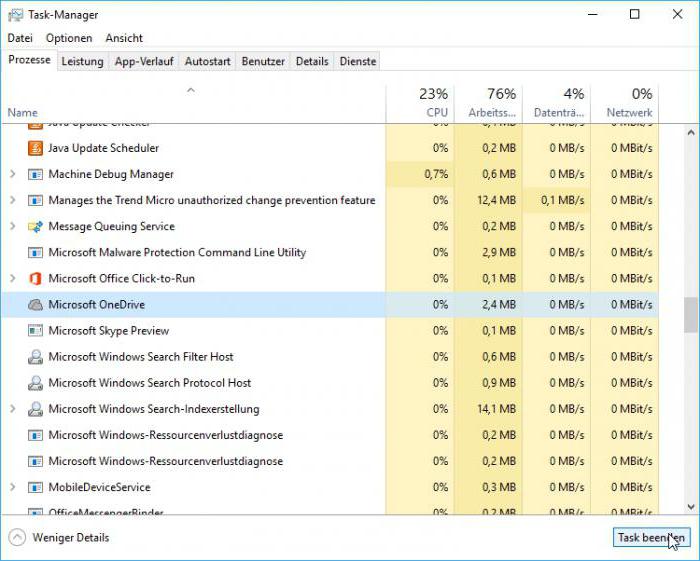Select Microsoft Skype Preview process

click(x=330, y=331)
